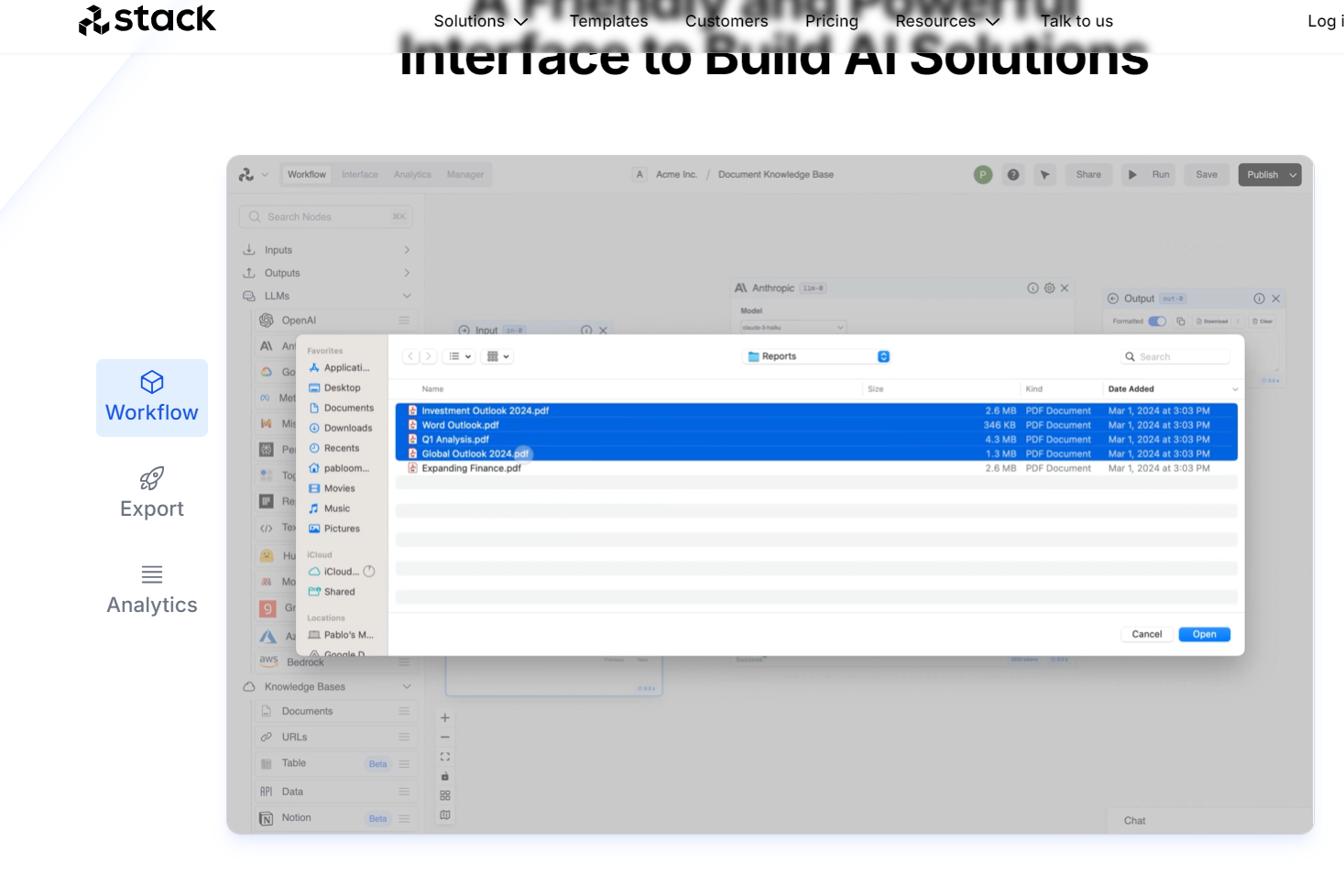Cancel the file selection dialog
1344x896 pixels.
click(x=1146, y=633)
